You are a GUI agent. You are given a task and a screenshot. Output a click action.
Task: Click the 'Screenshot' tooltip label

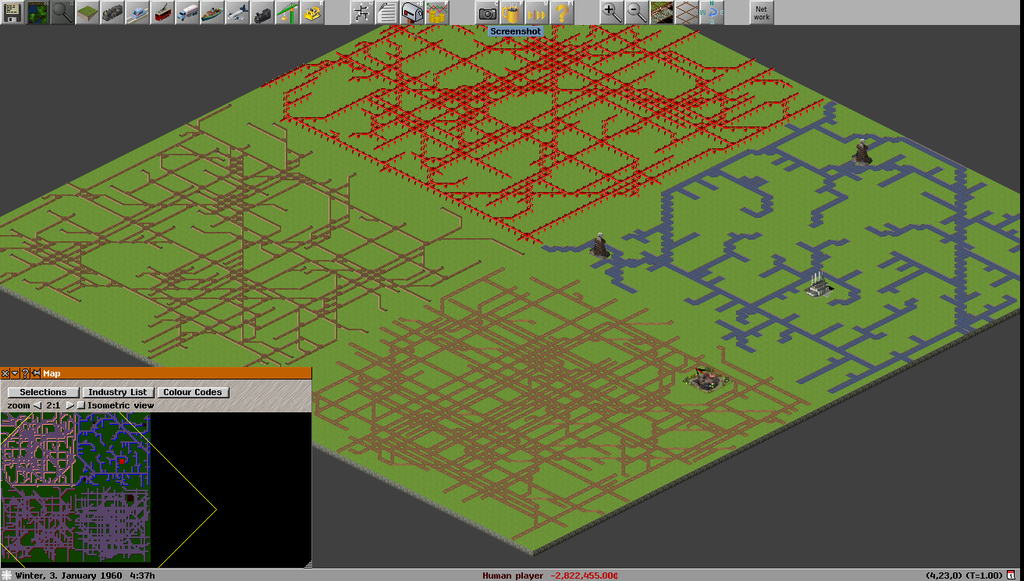(x=516, y=31)
